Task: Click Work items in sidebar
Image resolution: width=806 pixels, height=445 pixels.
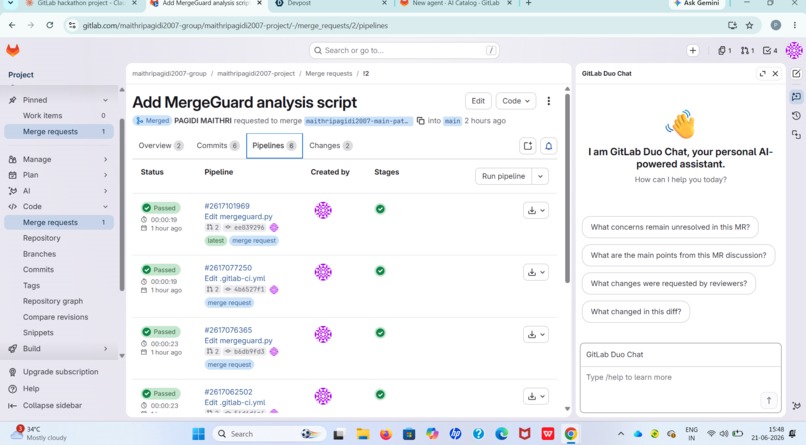Action: [59, 116]
